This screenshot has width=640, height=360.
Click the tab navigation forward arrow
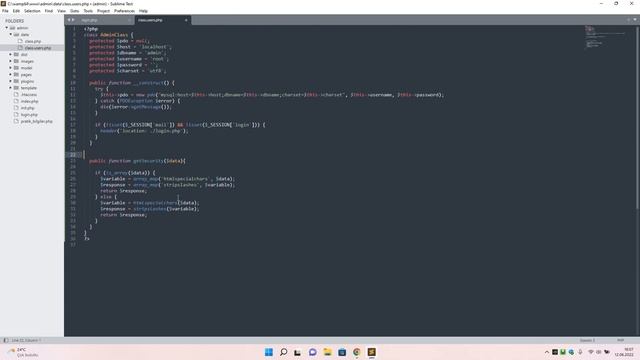(x=73, y=20)
